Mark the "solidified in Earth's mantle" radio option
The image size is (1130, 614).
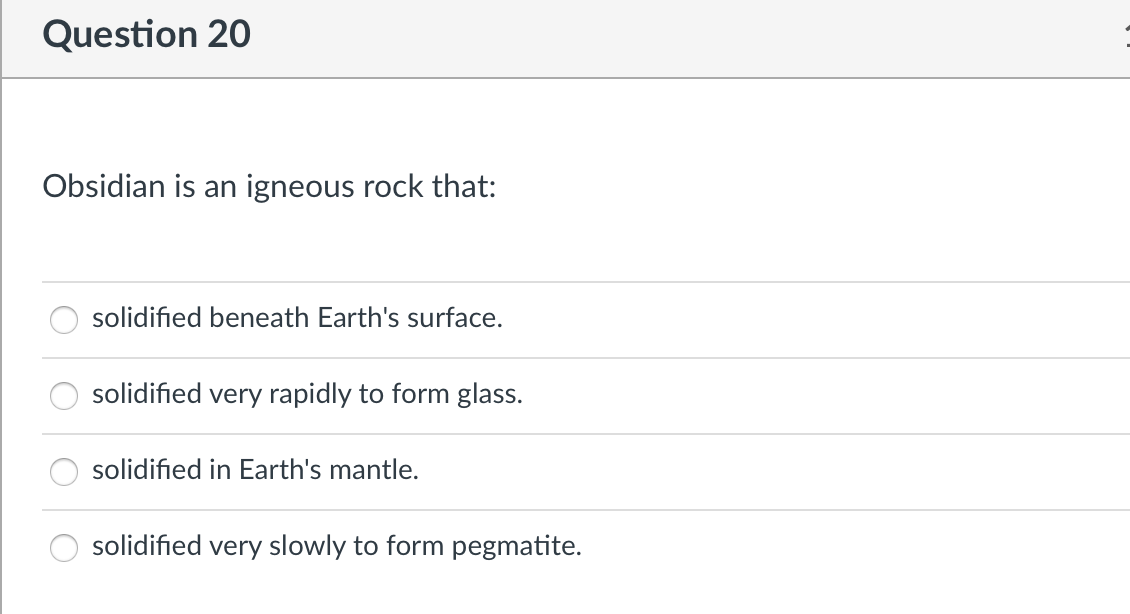tap(65, 471)
